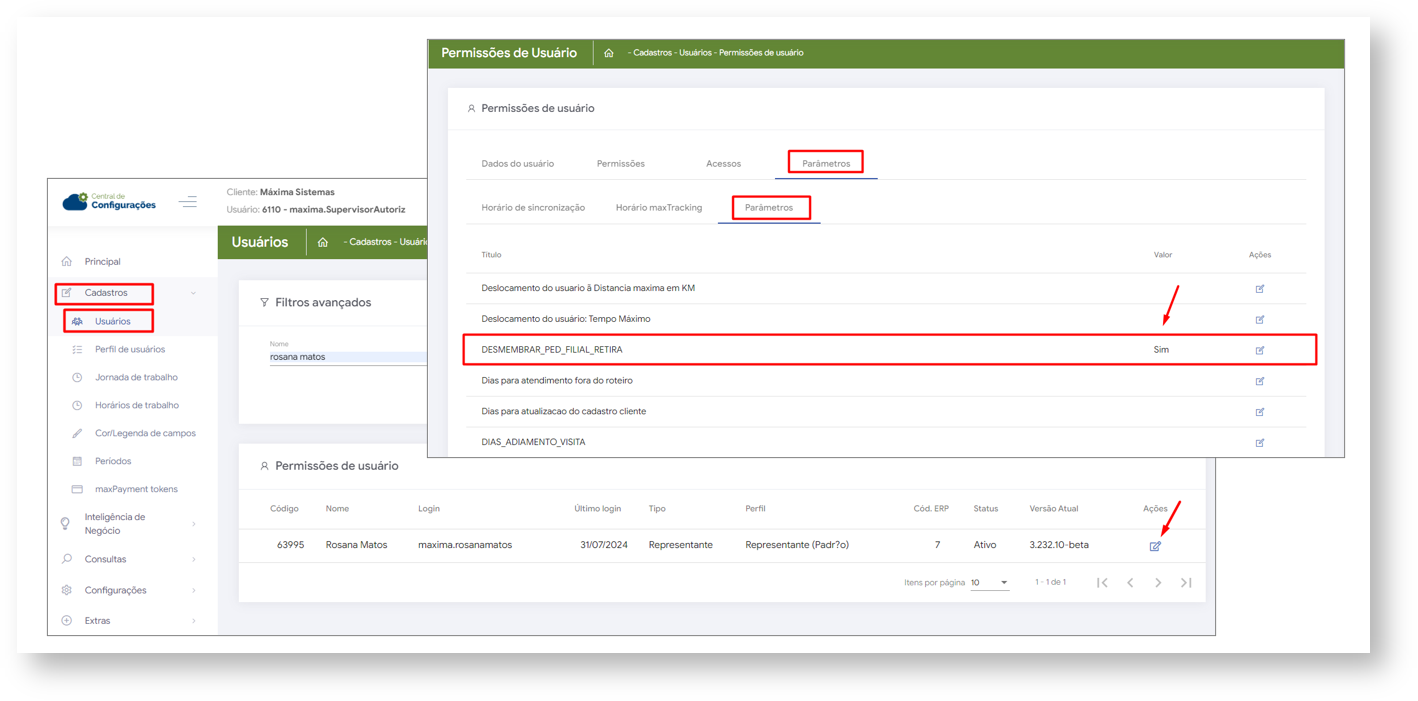
Task: Open Usuários in sidebar
Action: [x=112, y=321]
